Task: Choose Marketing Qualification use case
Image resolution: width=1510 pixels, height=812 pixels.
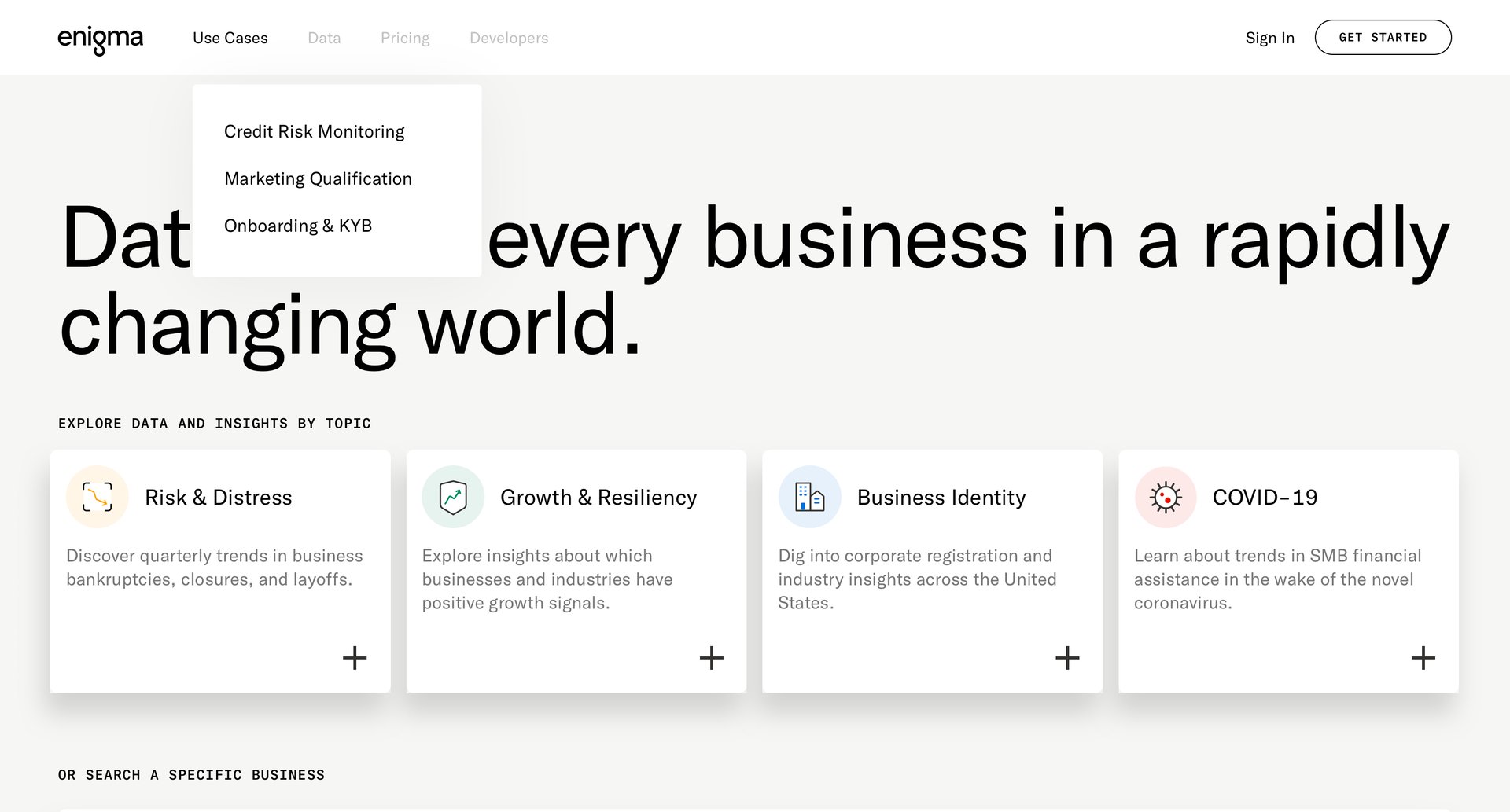Action: click(x=318, y=178)
